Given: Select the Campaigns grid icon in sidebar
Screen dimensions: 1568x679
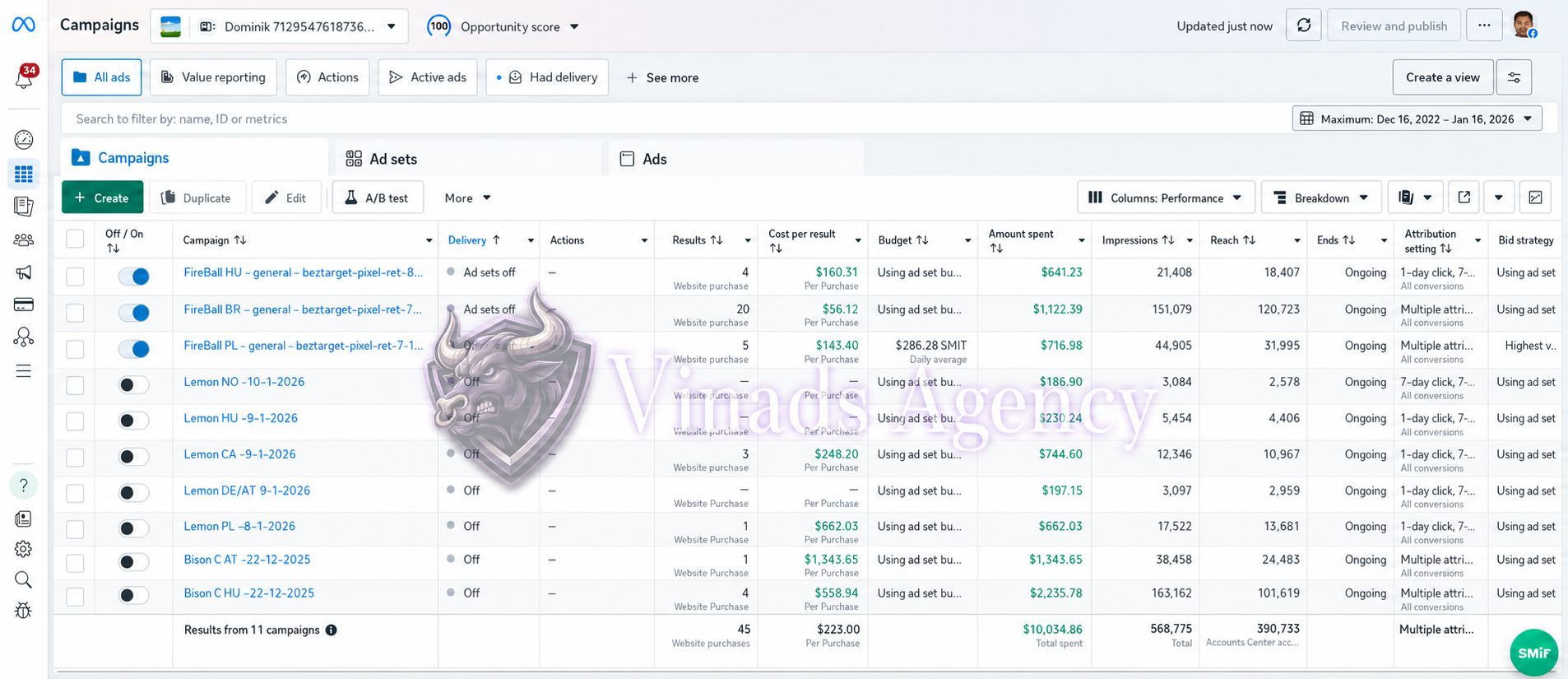Looking at the screenshot, I should click(24, 174).
